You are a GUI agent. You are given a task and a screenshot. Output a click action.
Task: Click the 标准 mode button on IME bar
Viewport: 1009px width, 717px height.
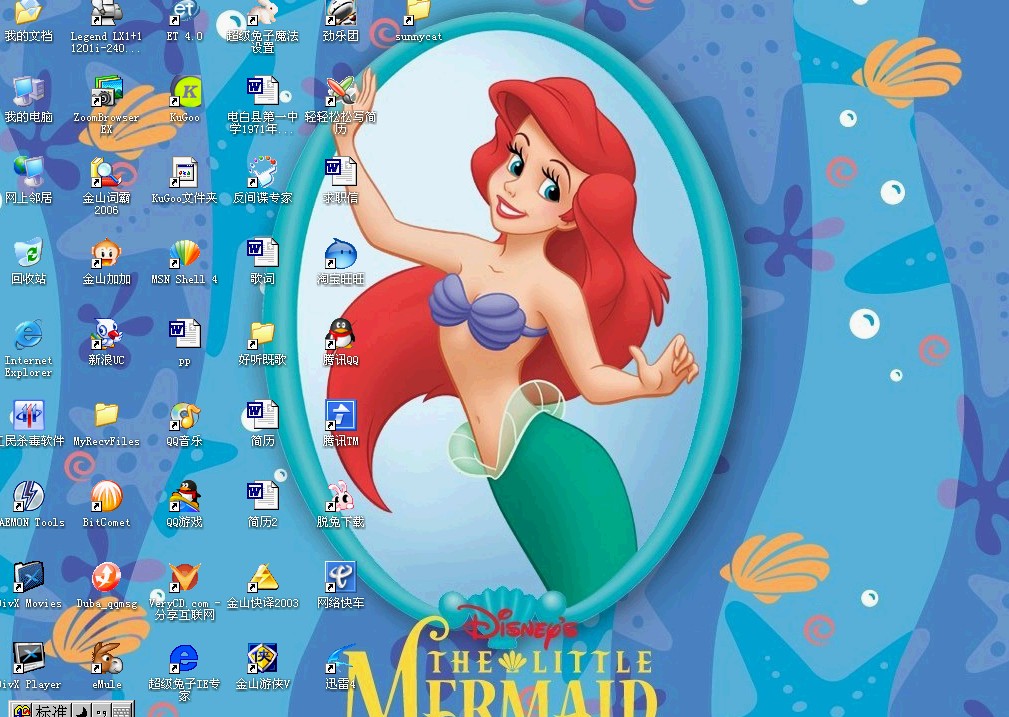tap(52, 710)
